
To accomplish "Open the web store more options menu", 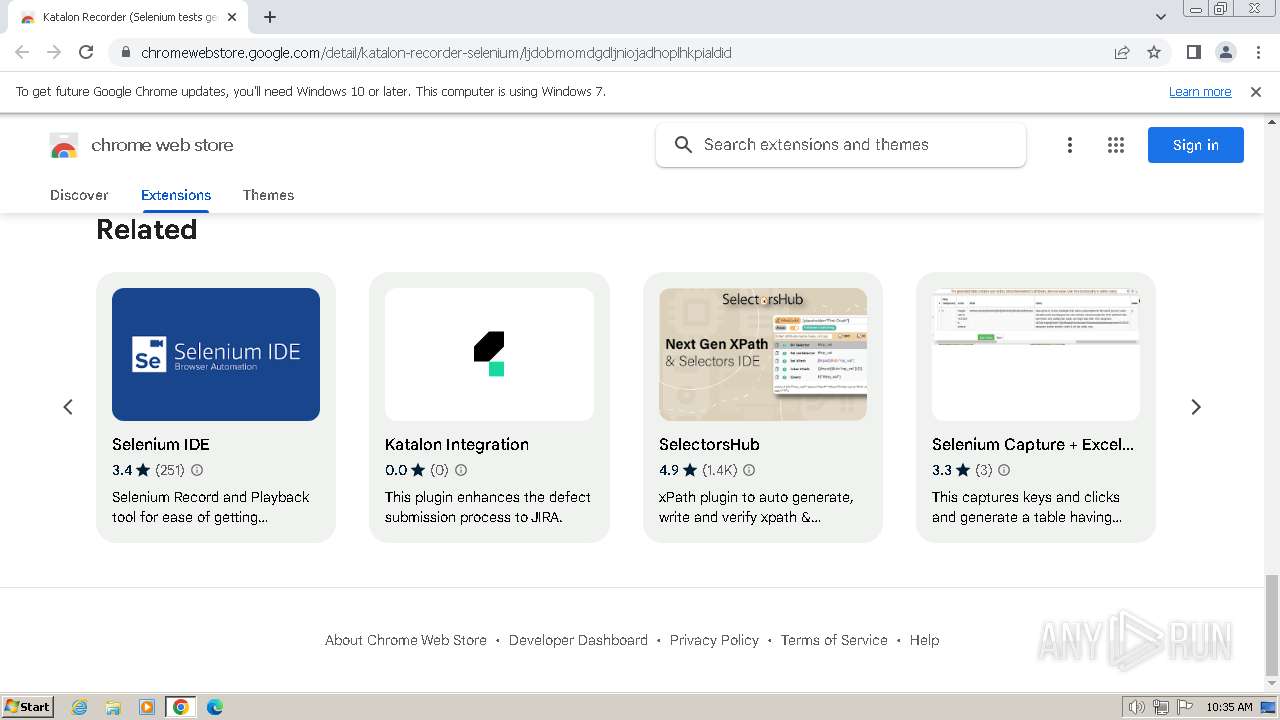I will pos(1069,145).
